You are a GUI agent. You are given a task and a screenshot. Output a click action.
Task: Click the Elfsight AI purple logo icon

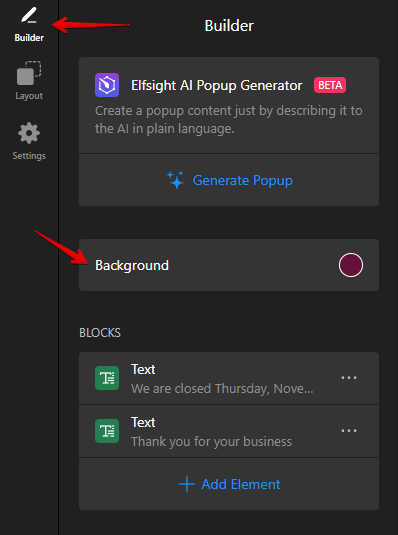pos(107,85)
